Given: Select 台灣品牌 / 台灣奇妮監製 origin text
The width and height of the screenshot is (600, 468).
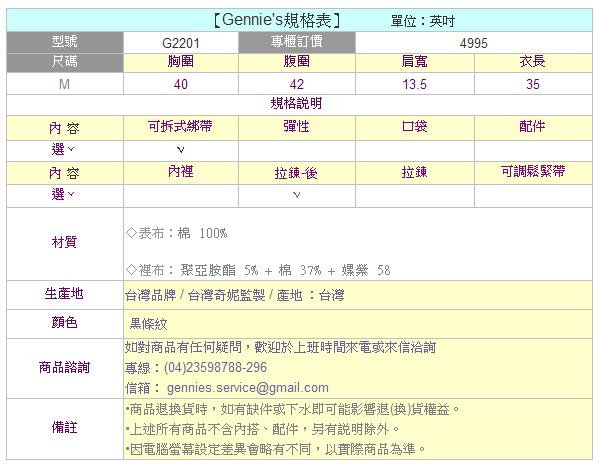Looking at the screenshot, I should click(235, 295).
